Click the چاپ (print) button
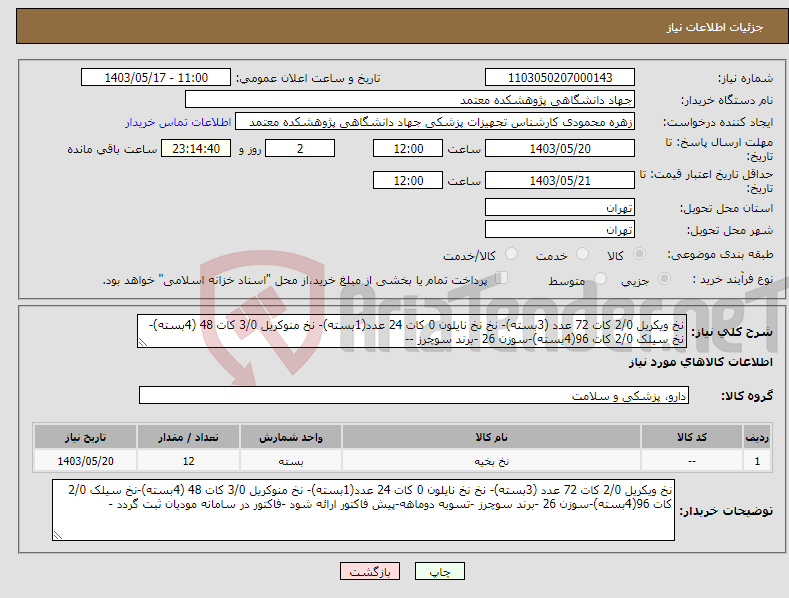 pyautogui.click(x=439, y=571)
